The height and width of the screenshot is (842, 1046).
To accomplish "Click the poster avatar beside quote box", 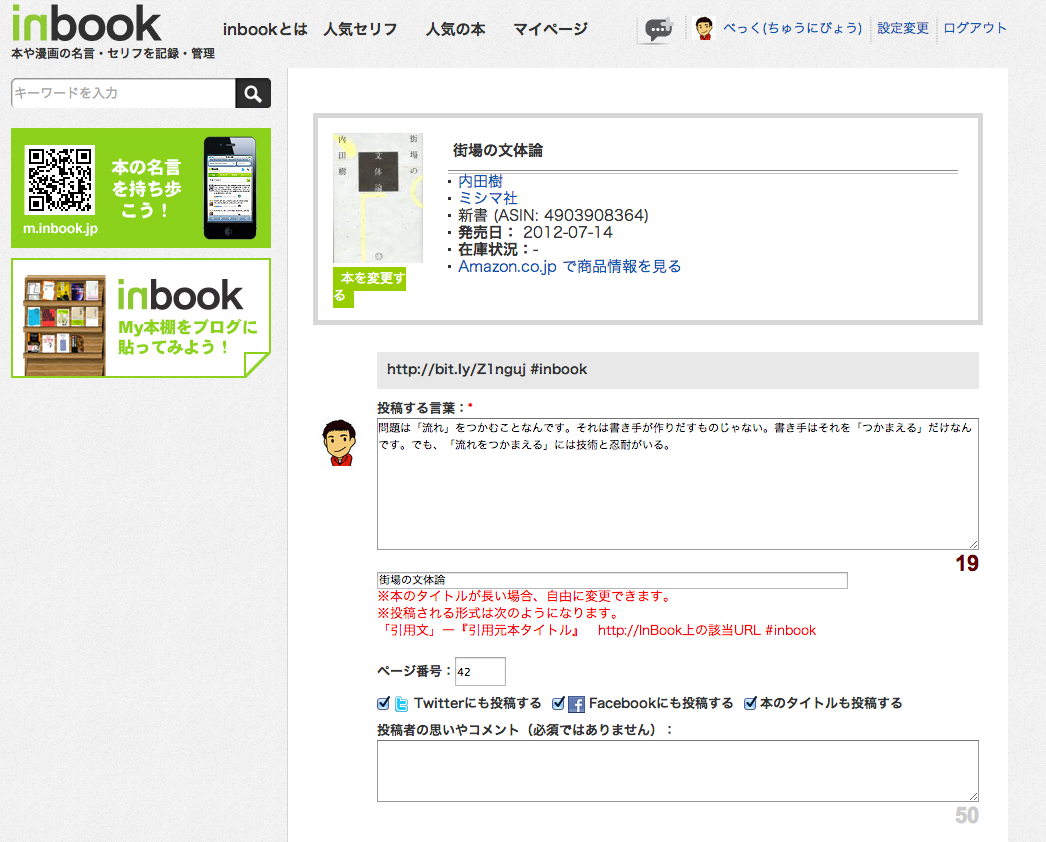I will point(339,443).
